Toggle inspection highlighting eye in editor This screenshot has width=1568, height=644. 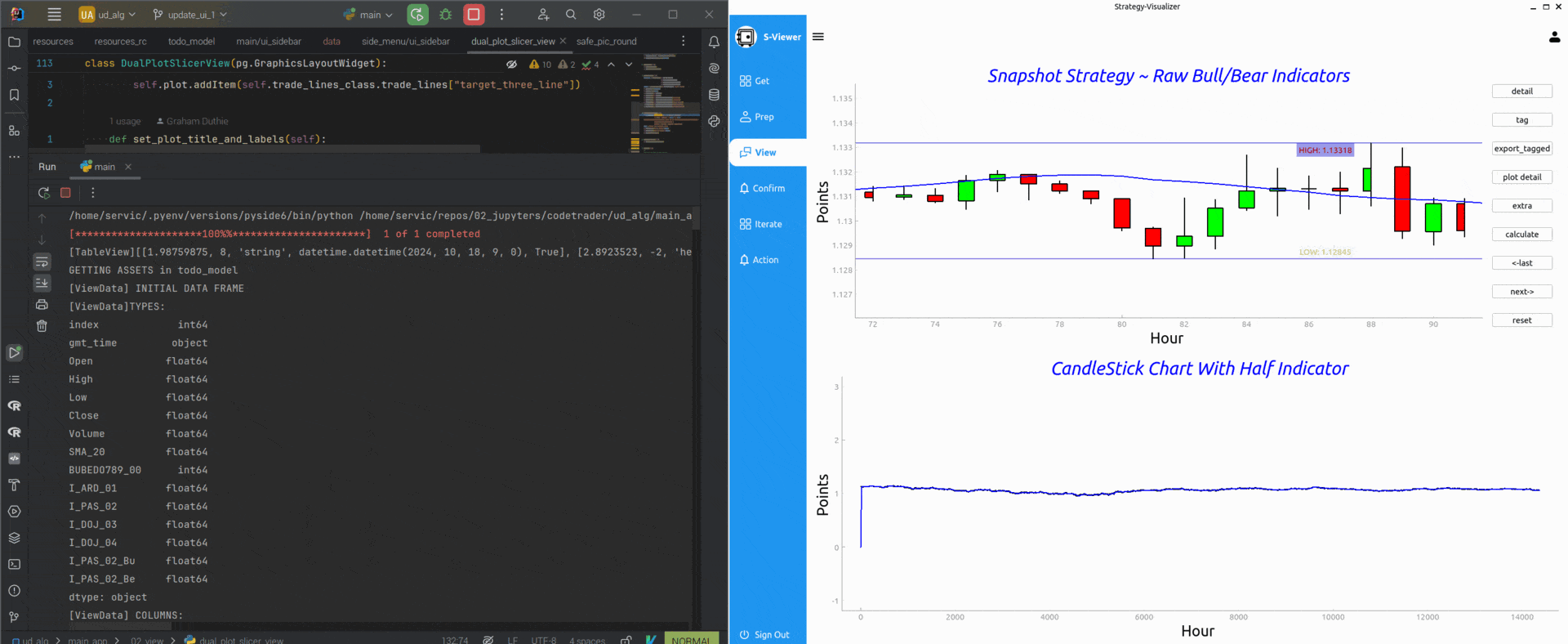click(x=511, y=64)
